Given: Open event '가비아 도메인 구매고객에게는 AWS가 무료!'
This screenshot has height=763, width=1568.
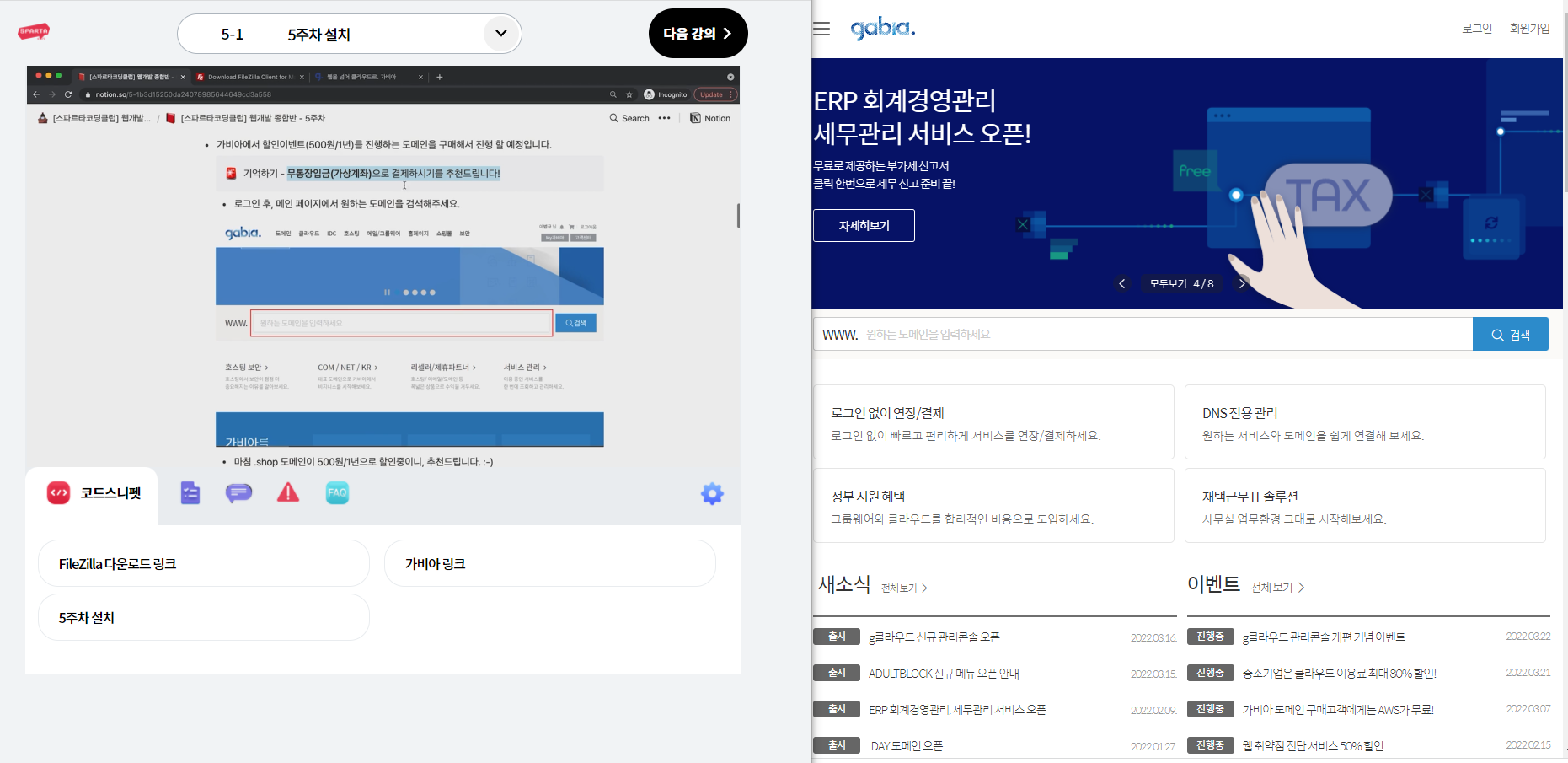Looking at the screenshot, I should [1338, 710].
